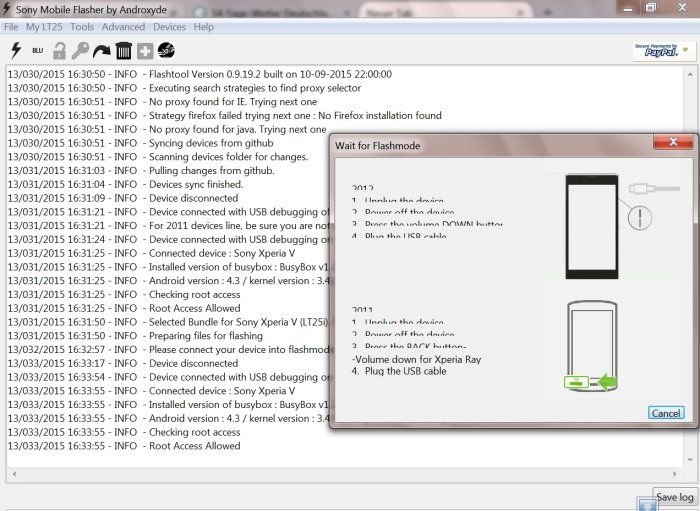Close the Wait for Flashmode dialog

673,142
